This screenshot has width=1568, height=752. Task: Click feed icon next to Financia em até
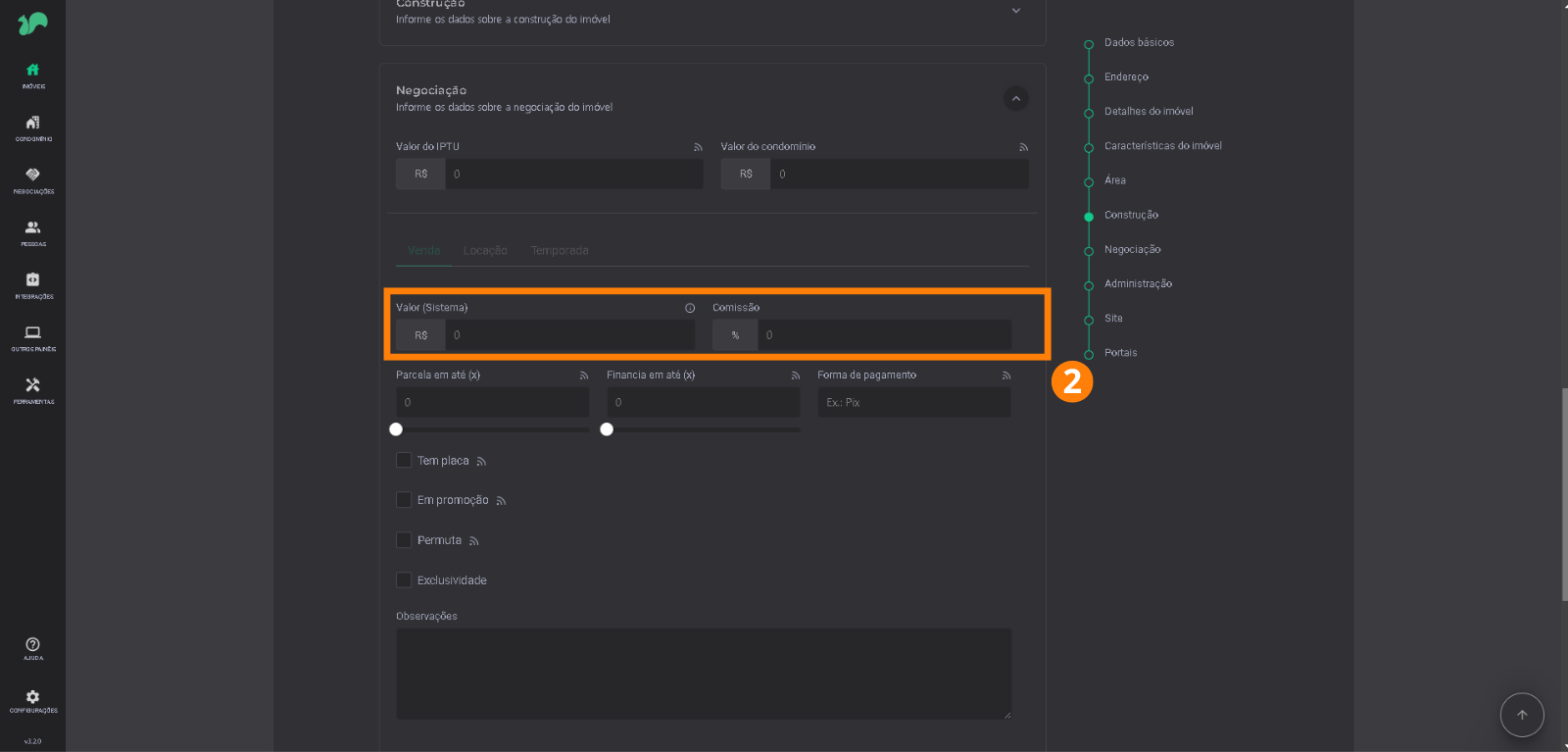click(x=796, y=376)
